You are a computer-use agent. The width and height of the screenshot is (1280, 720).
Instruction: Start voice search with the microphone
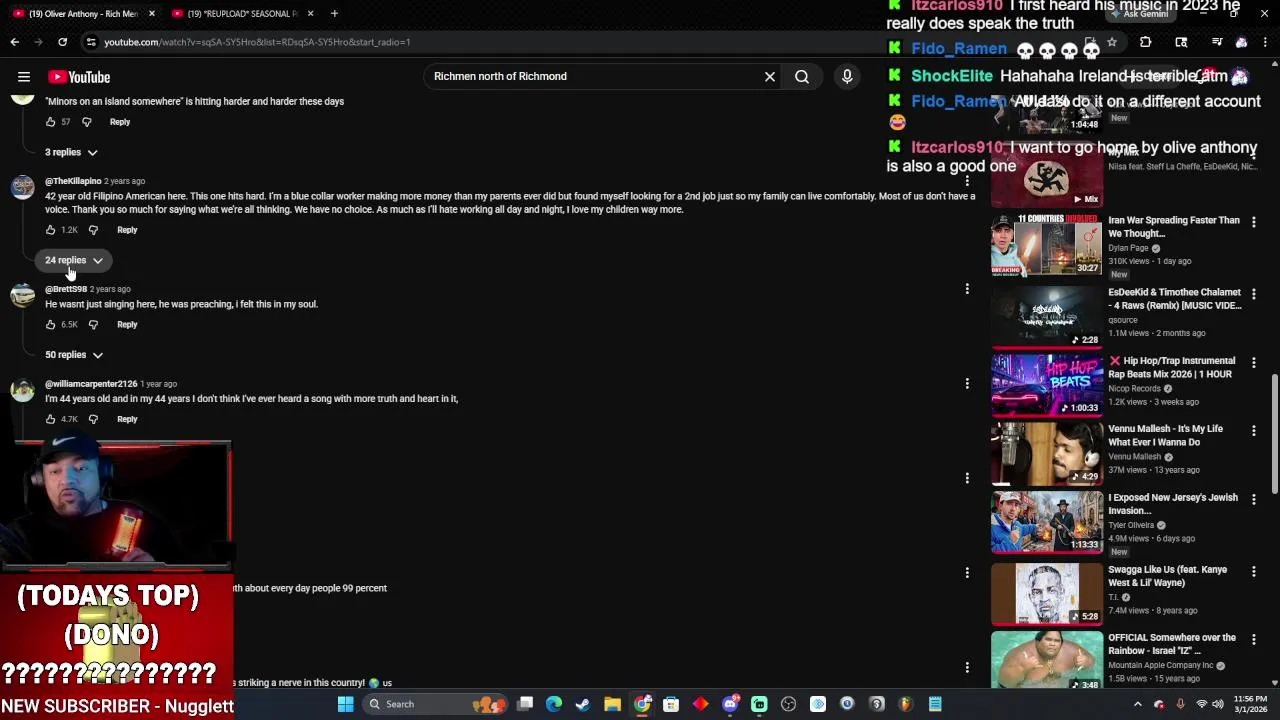[x=847, y=76]
